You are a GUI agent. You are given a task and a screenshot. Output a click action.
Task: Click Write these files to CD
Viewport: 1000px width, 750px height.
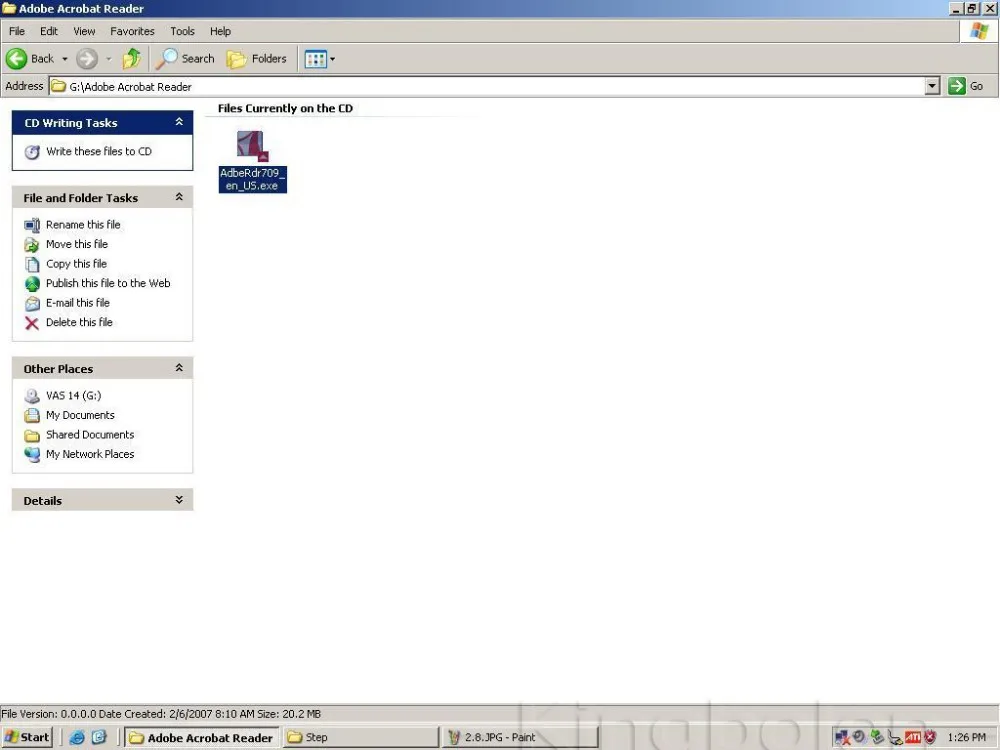click(99, 152)
